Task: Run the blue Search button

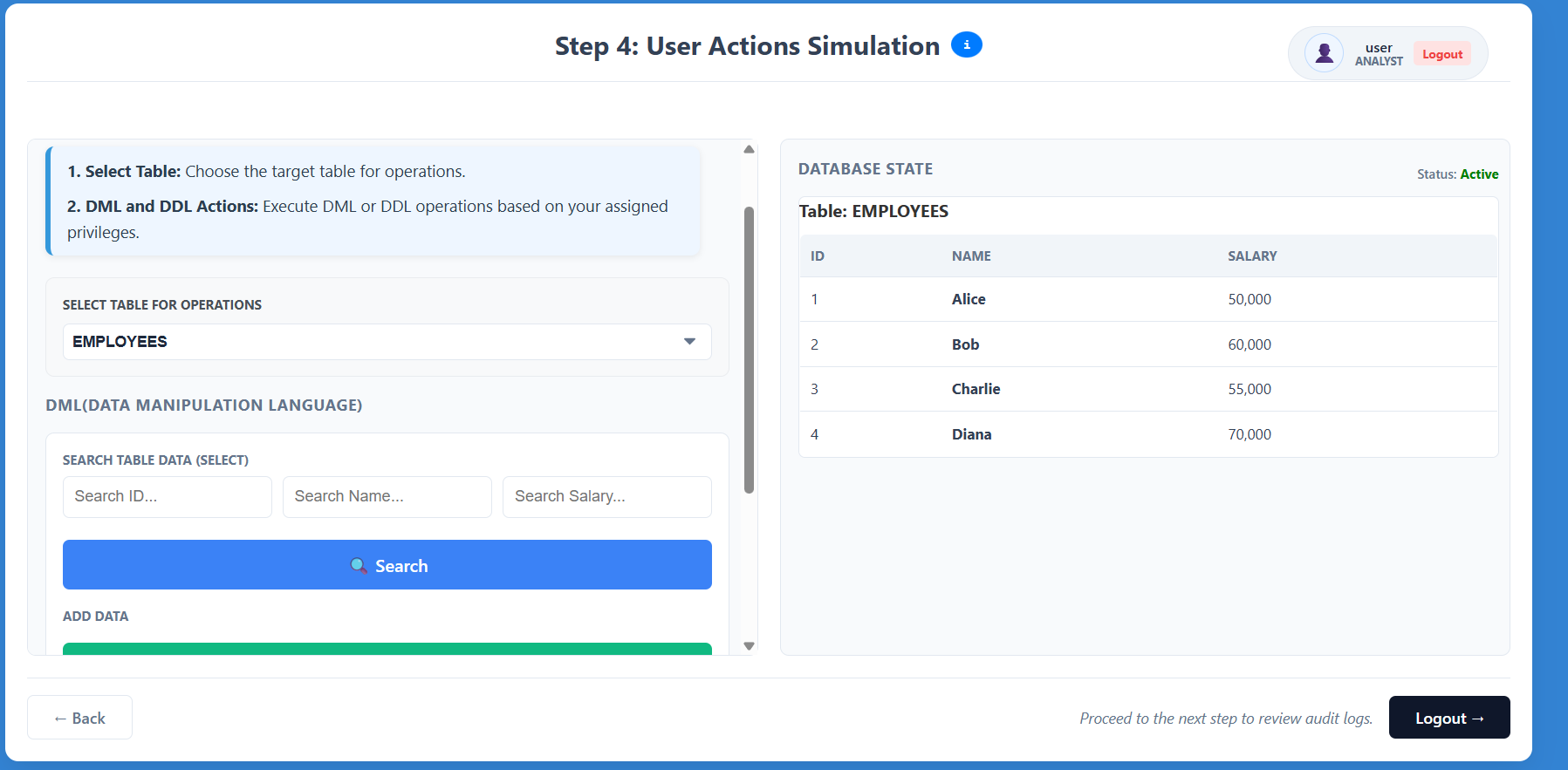Action: coord(387,565)
